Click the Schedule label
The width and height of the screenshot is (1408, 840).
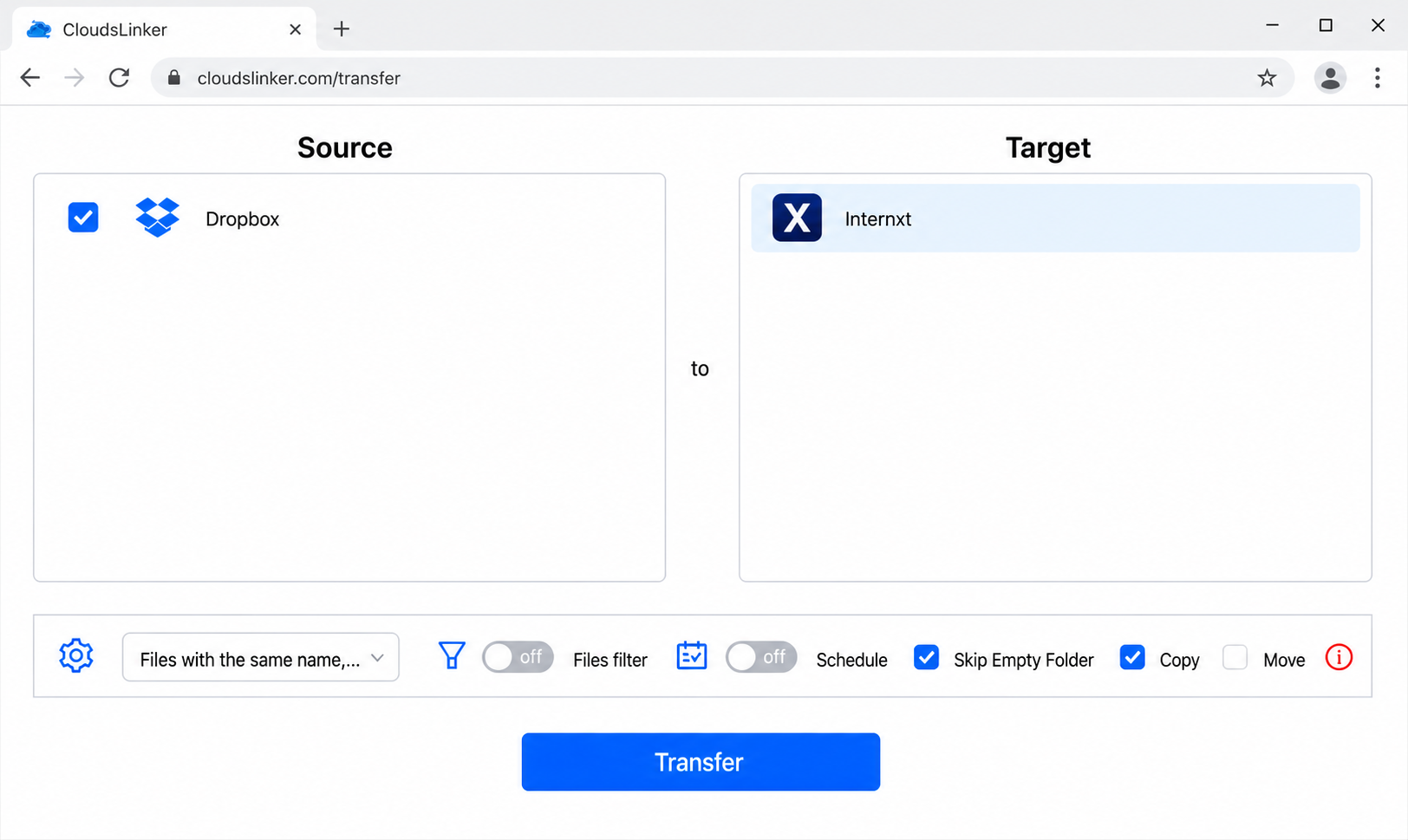[851, 660]
